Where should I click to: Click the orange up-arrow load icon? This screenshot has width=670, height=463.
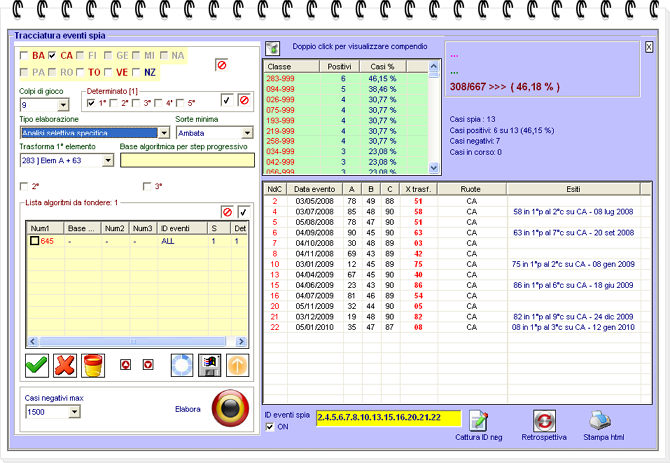click(x=238, y=366)
